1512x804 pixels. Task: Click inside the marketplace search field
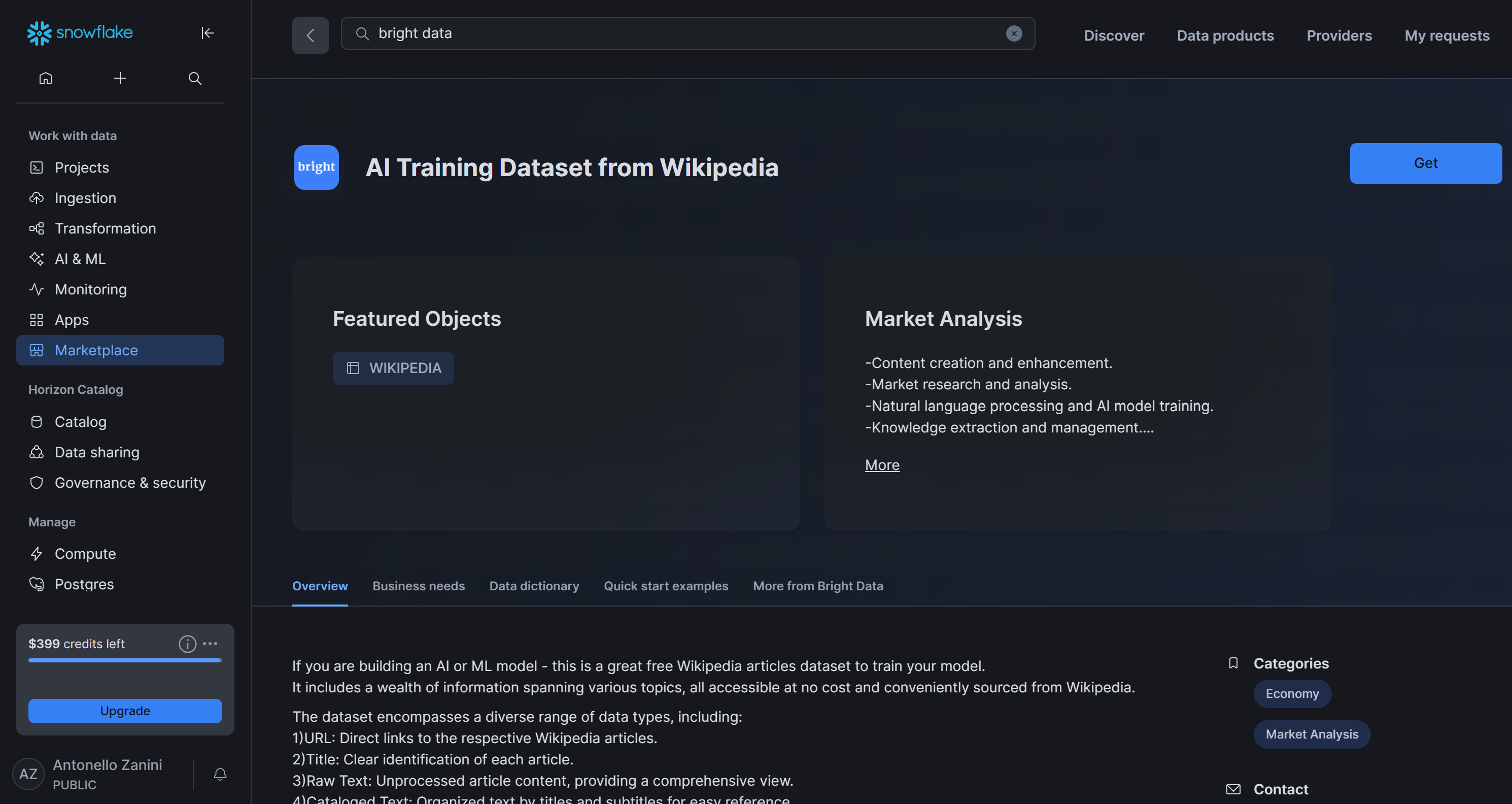(688, 33)
